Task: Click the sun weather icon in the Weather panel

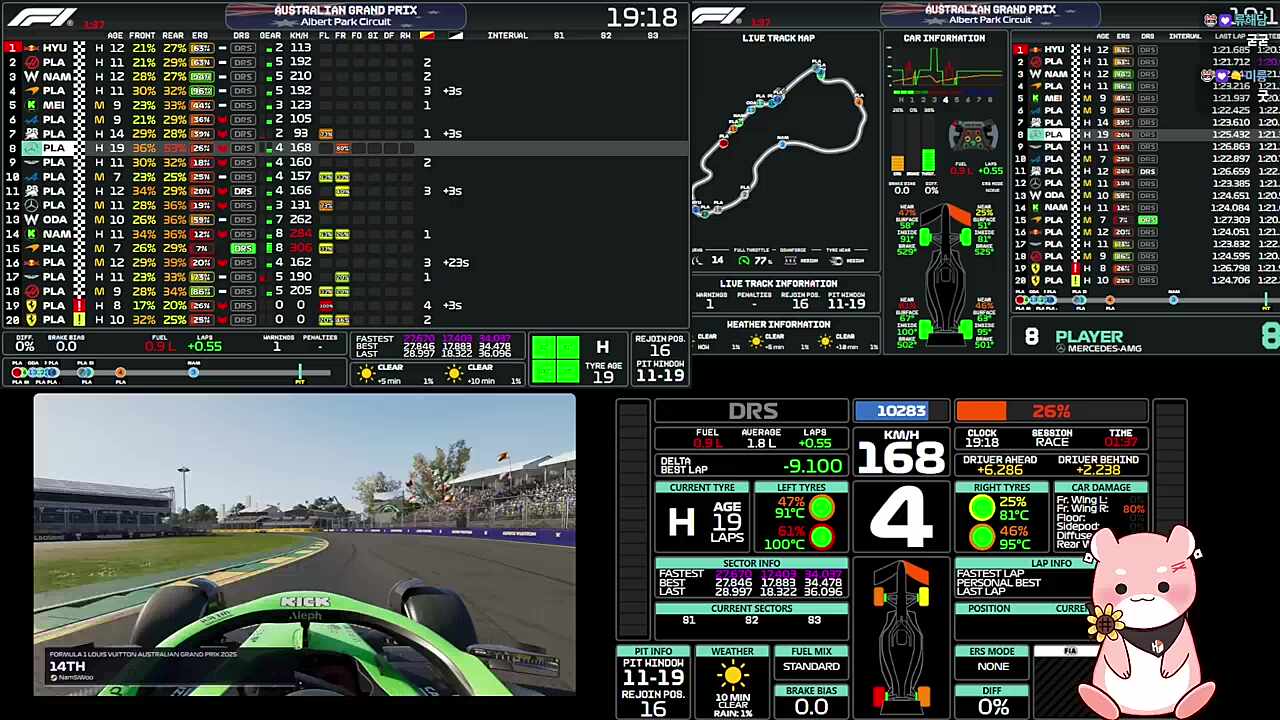Action: click(732, 676)
